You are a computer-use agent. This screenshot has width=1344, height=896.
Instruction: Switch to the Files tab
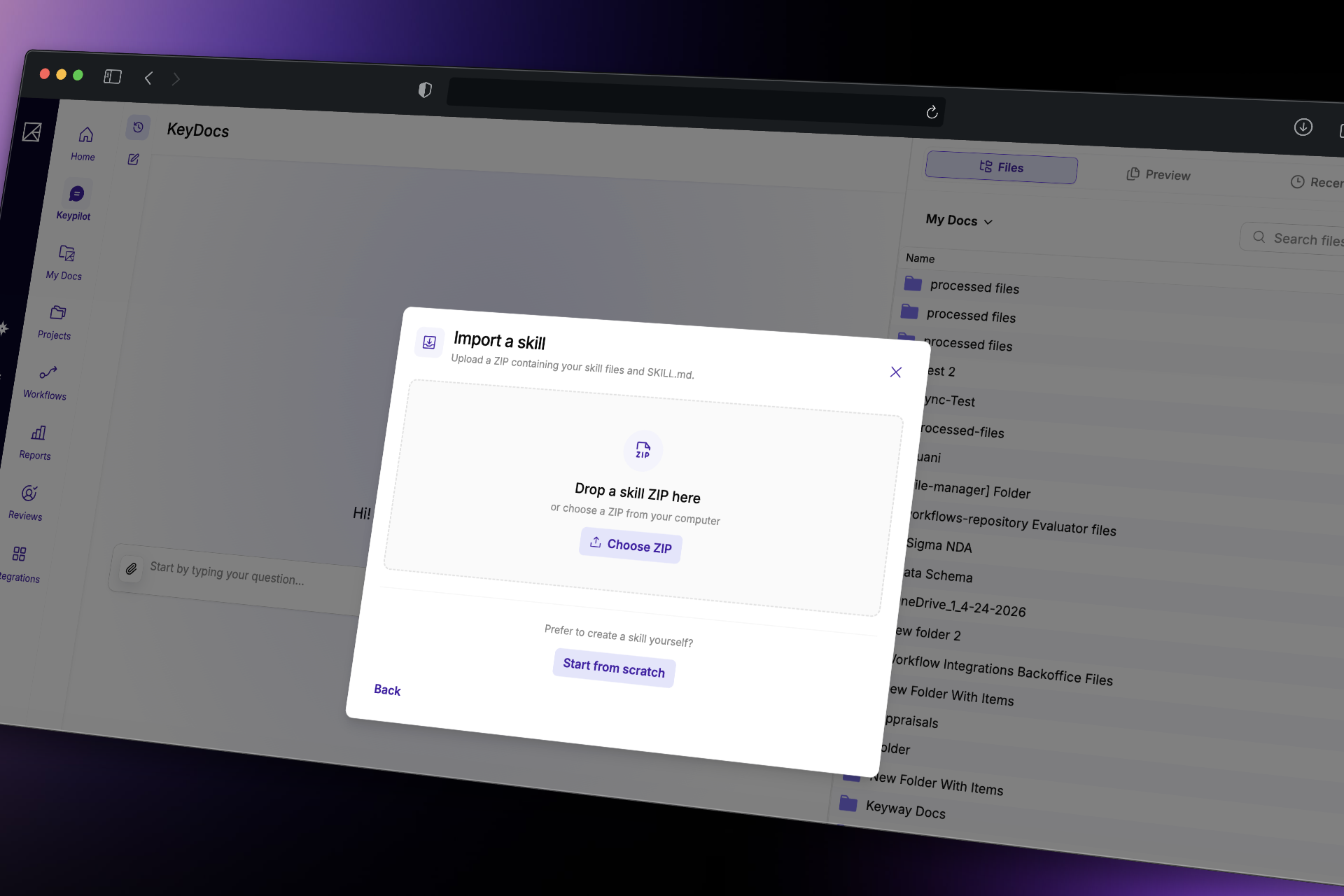point(1001,167)
